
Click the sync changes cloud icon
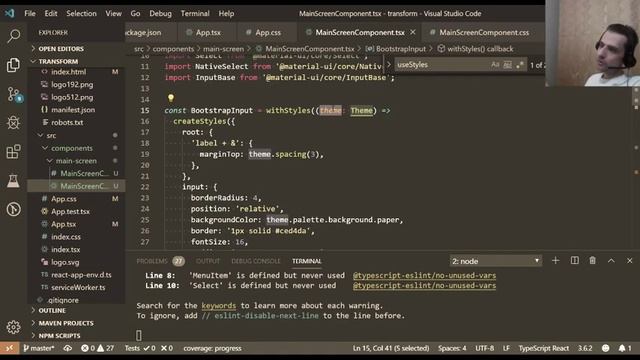pyautogui.click(x=68, y=348)
